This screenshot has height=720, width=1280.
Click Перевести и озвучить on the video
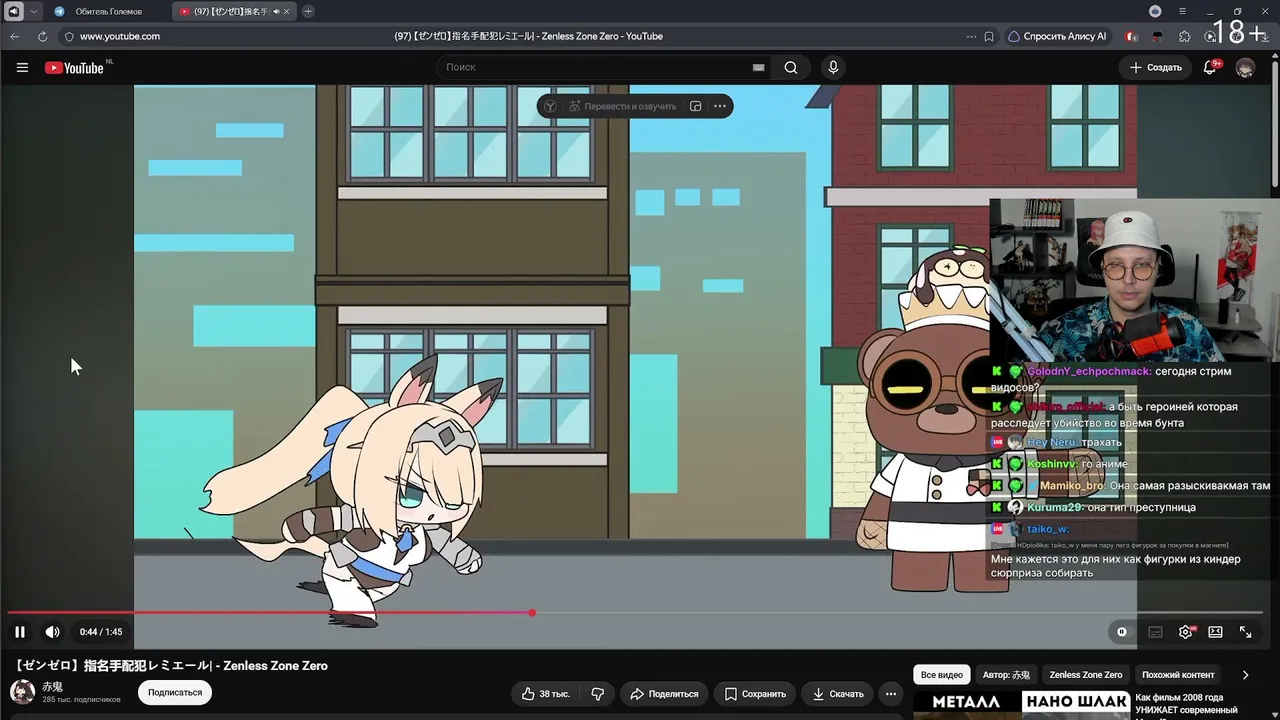coord(622,106)
